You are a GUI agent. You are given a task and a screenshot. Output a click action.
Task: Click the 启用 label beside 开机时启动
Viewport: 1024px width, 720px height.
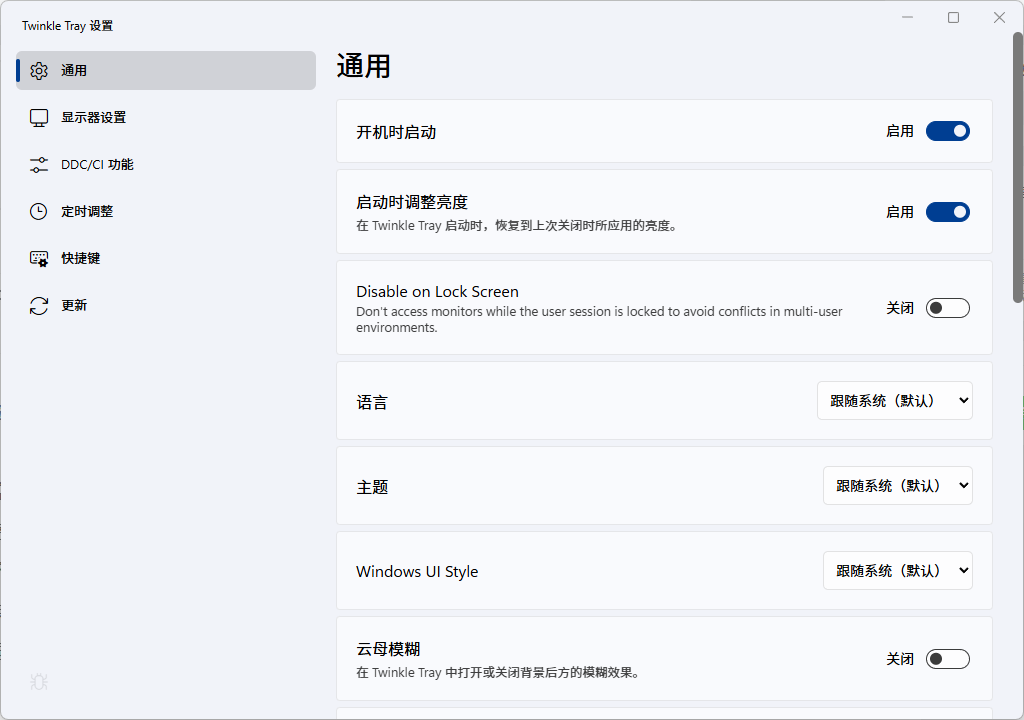pyautogui.click(x=901, y=131)
